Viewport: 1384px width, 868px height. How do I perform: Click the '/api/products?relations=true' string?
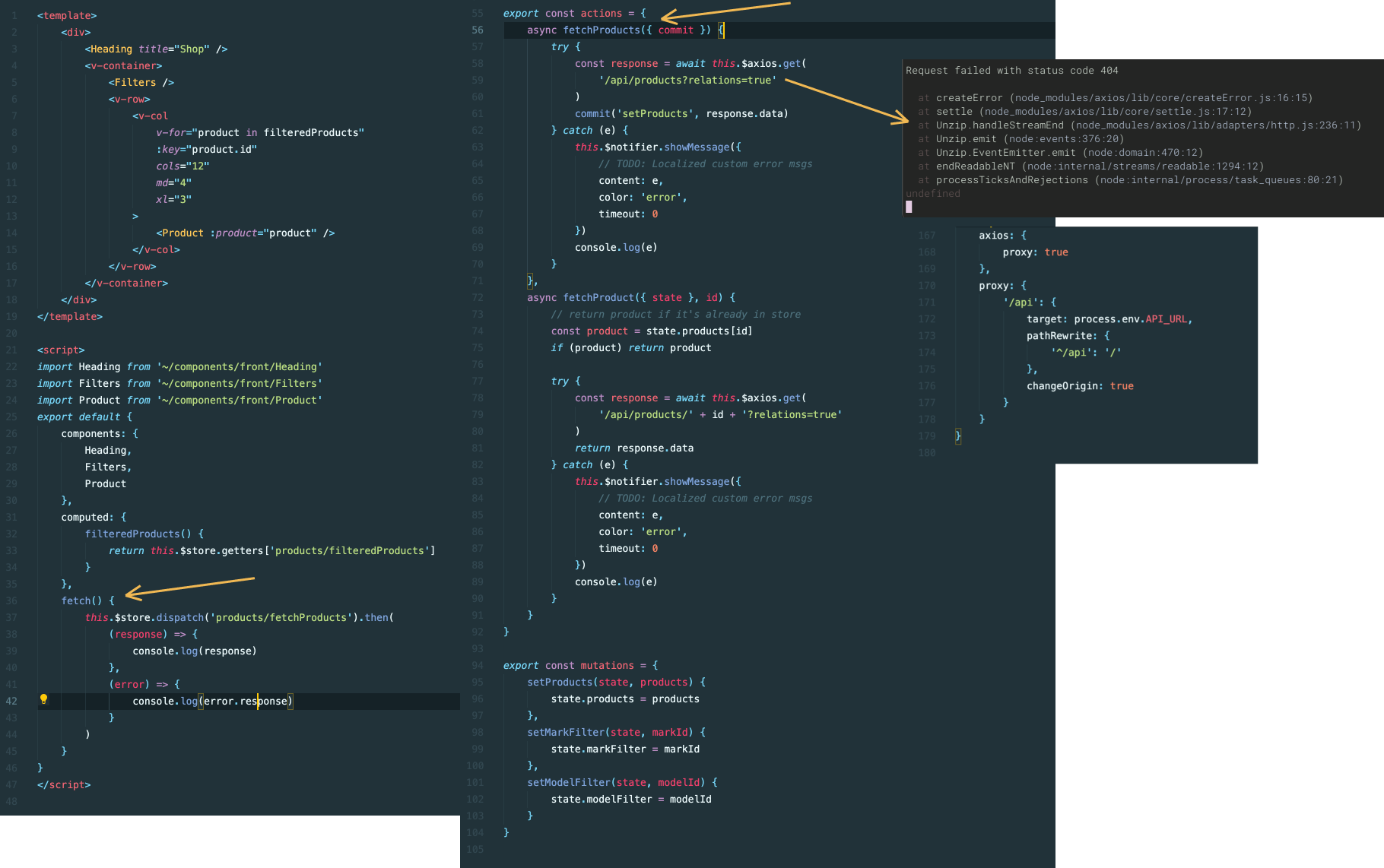coord(687,81)
